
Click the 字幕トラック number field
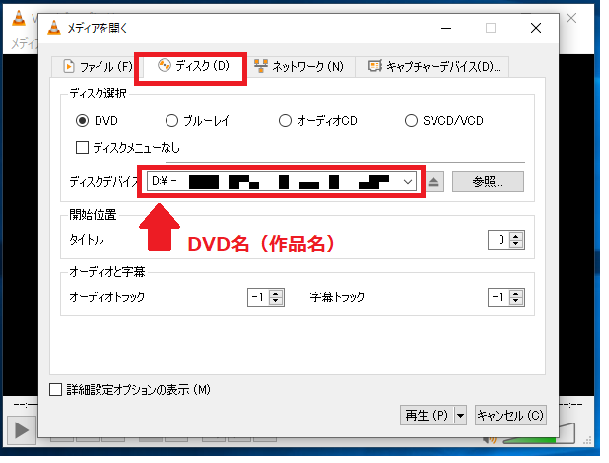point(499,298)
